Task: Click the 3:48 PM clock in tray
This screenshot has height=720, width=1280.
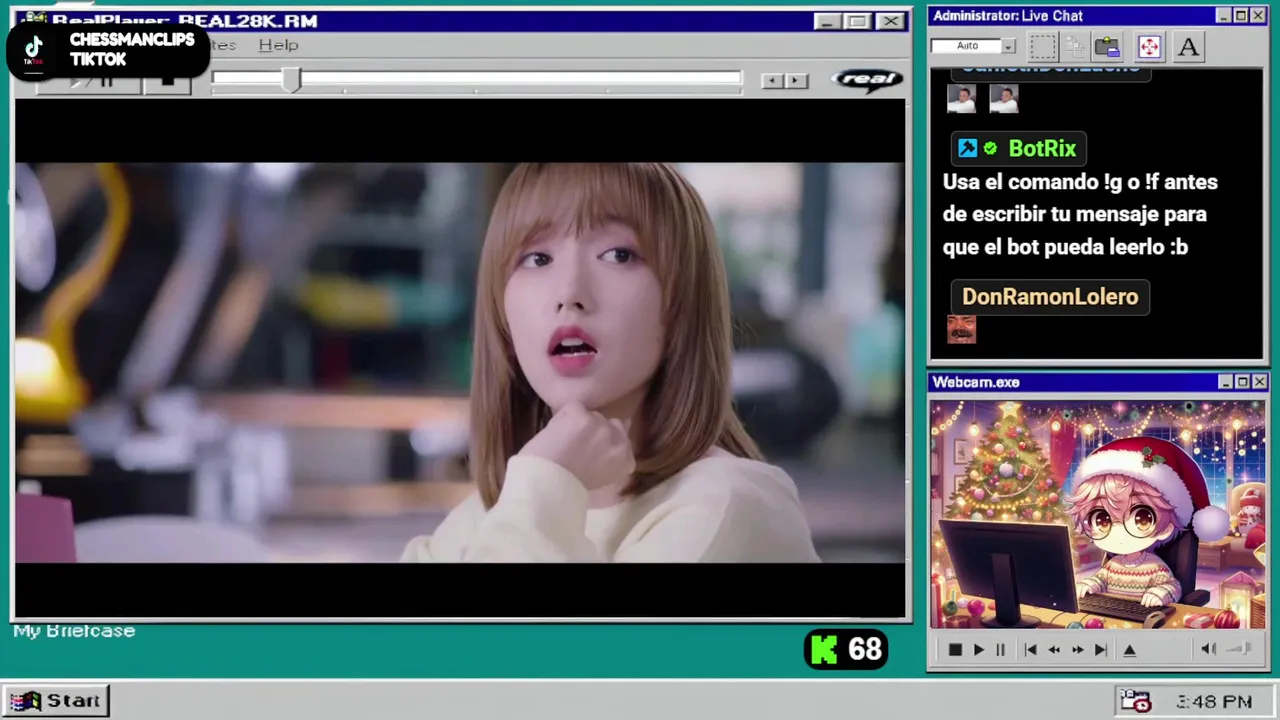Action: tap(1214, 702)
